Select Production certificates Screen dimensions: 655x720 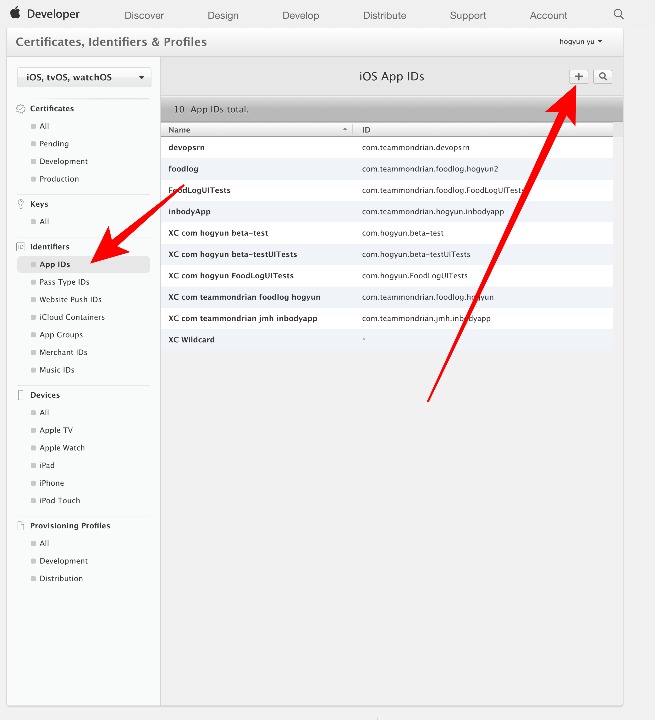click(x=59, y=179)
